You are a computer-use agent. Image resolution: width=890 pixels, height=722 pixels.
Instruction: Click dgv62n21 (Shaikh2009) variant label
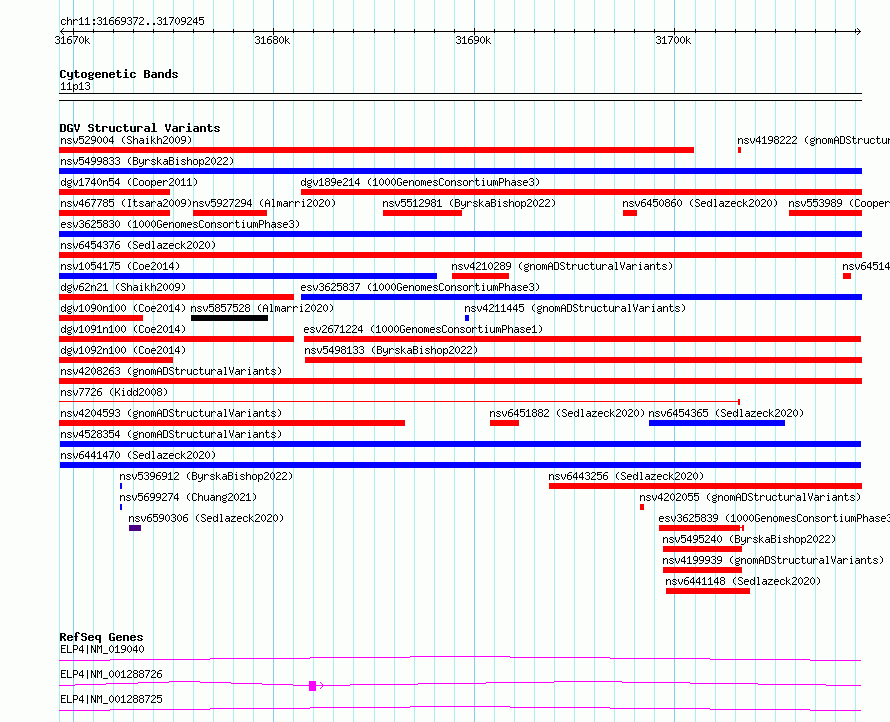[123, 287]
